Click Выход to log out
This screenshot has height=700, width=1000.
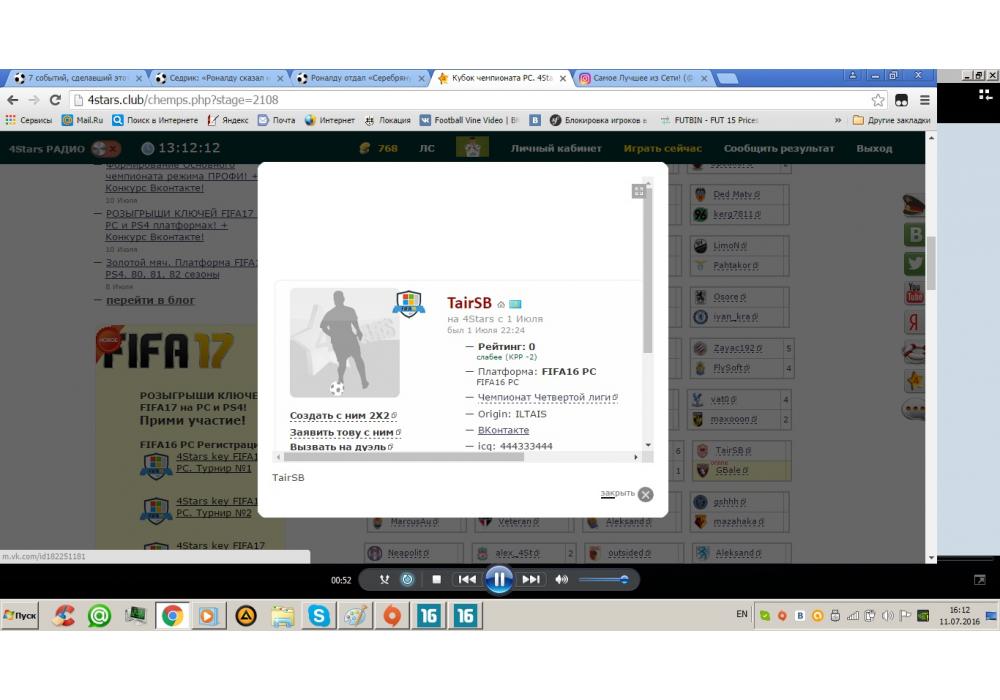(874, 149)
